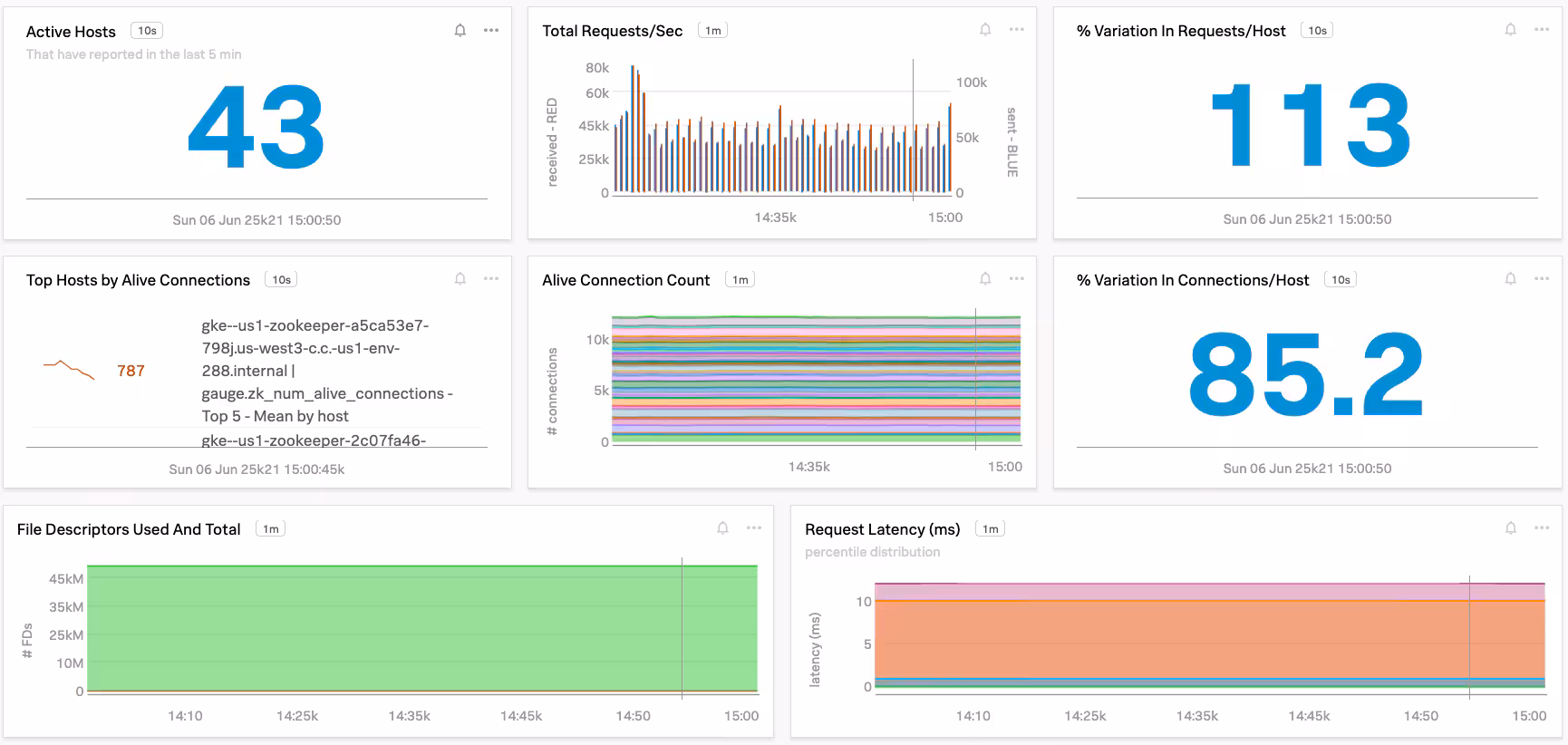Viewport: 1568px width, 745px height.
Task: Click bell icon on % Variation In Requests/Host
Action: pyautogui.click(x=1510, y=30)
